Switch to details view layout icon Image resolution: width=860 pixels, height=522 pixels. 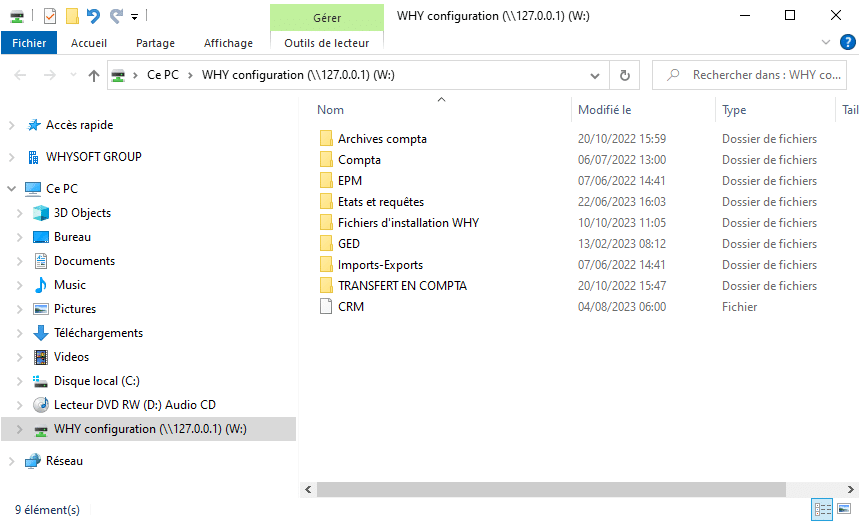[x=822, y=509]
